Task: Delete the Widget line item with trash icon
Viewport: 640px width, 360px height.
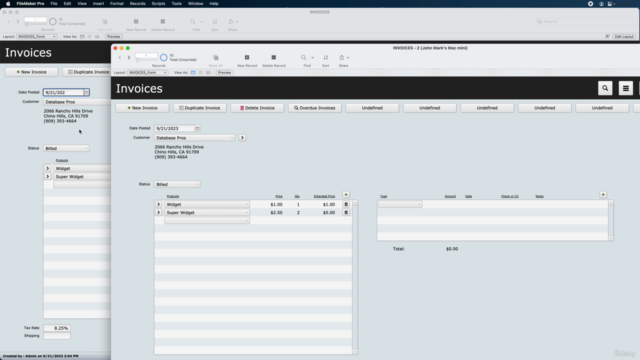Action: click(346, 204)
